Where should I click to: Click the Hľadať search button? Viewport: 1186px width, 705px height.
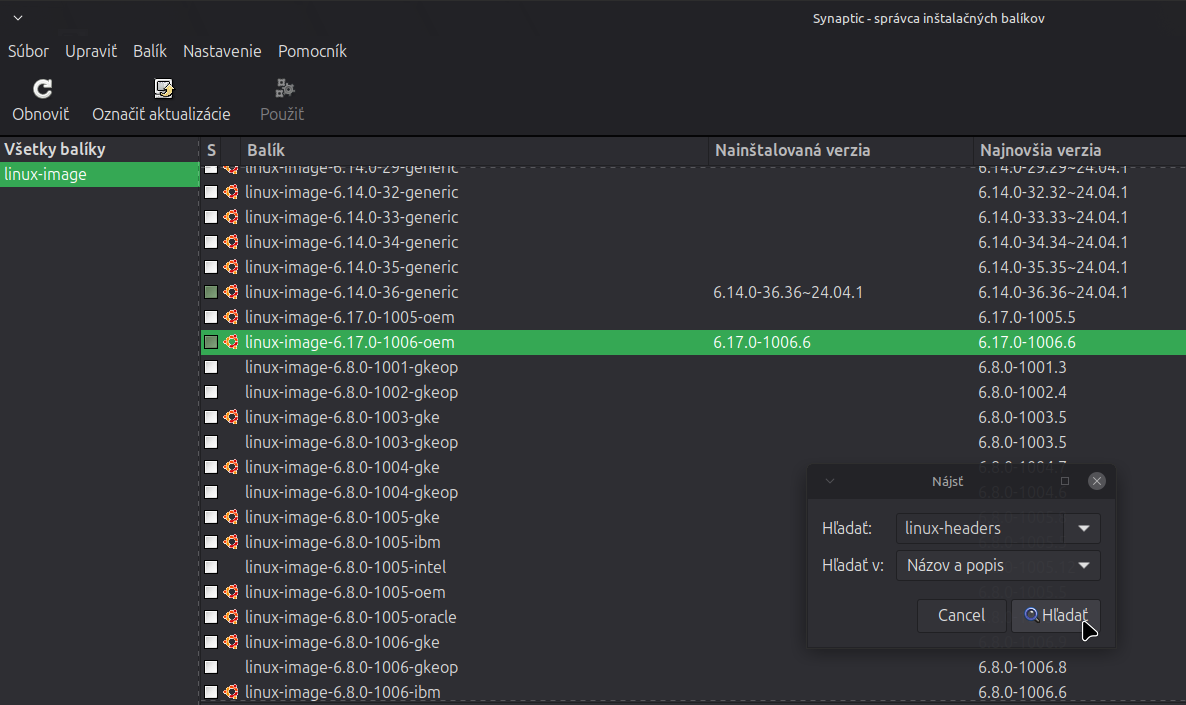coord(1056,615)
